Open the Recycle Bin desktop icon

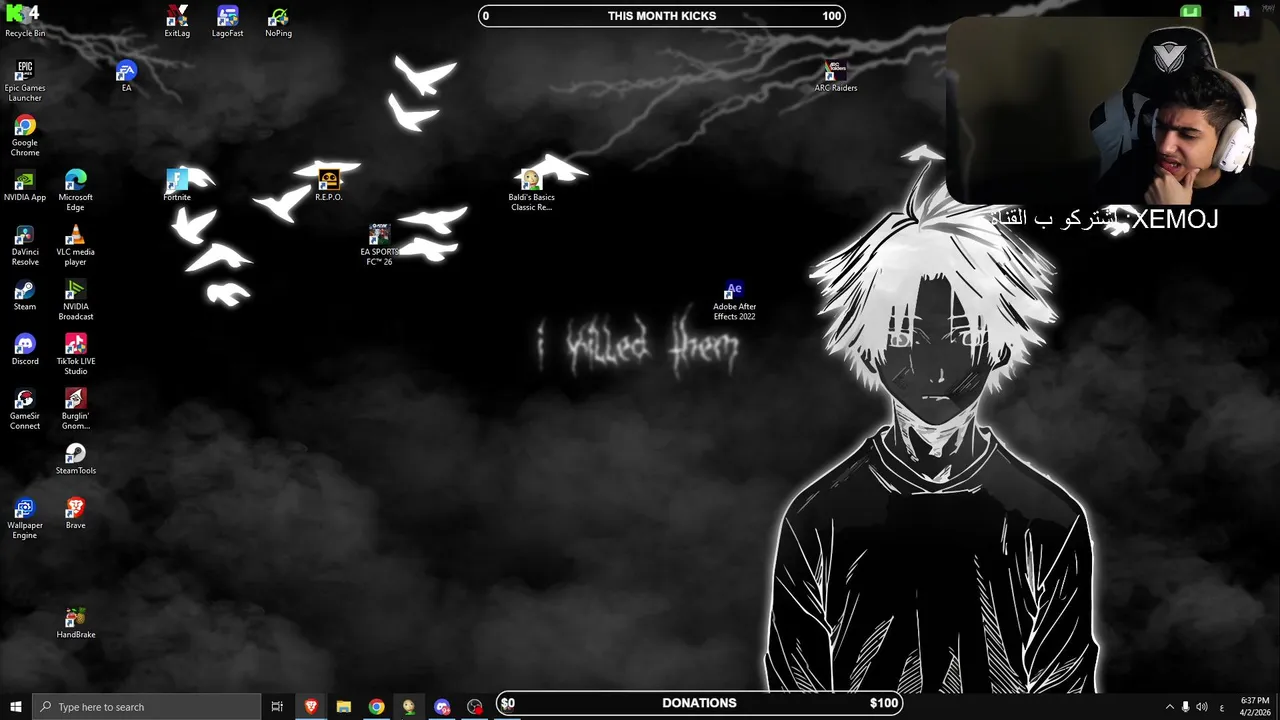25,20
